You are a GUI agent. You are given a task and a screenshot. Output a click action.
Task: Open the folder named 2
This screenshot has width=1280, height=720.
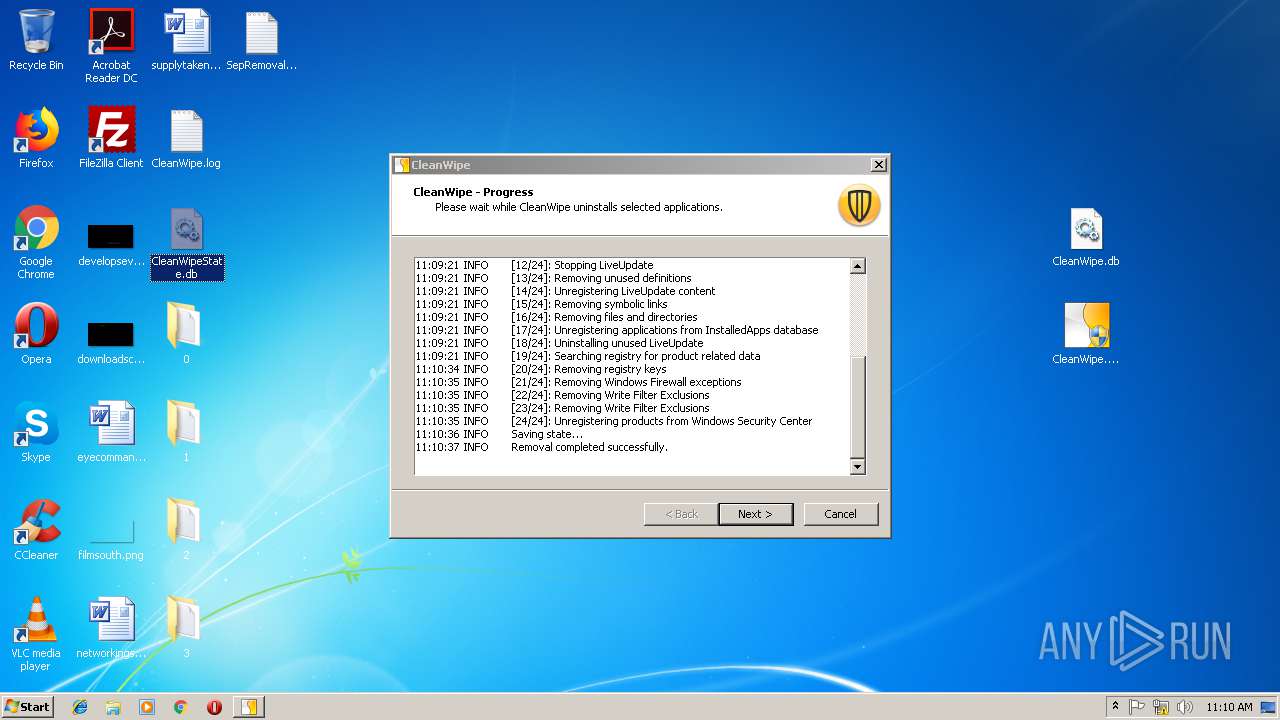pos(185,530)
